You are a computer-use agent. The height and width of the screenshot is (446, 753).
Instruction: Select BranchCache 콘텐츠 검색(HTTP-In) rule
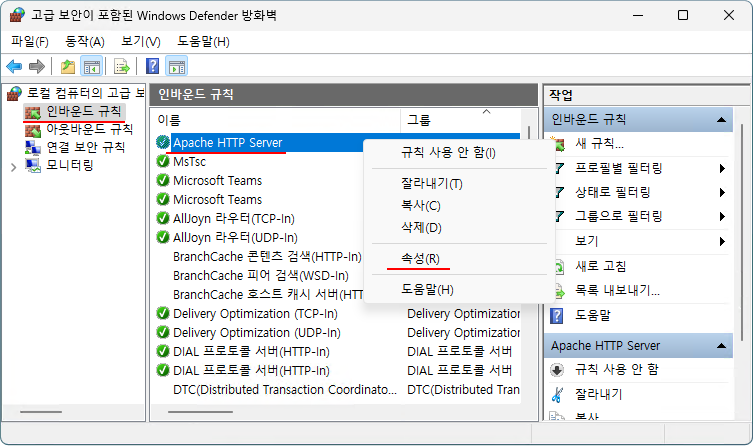pos(267,257)
